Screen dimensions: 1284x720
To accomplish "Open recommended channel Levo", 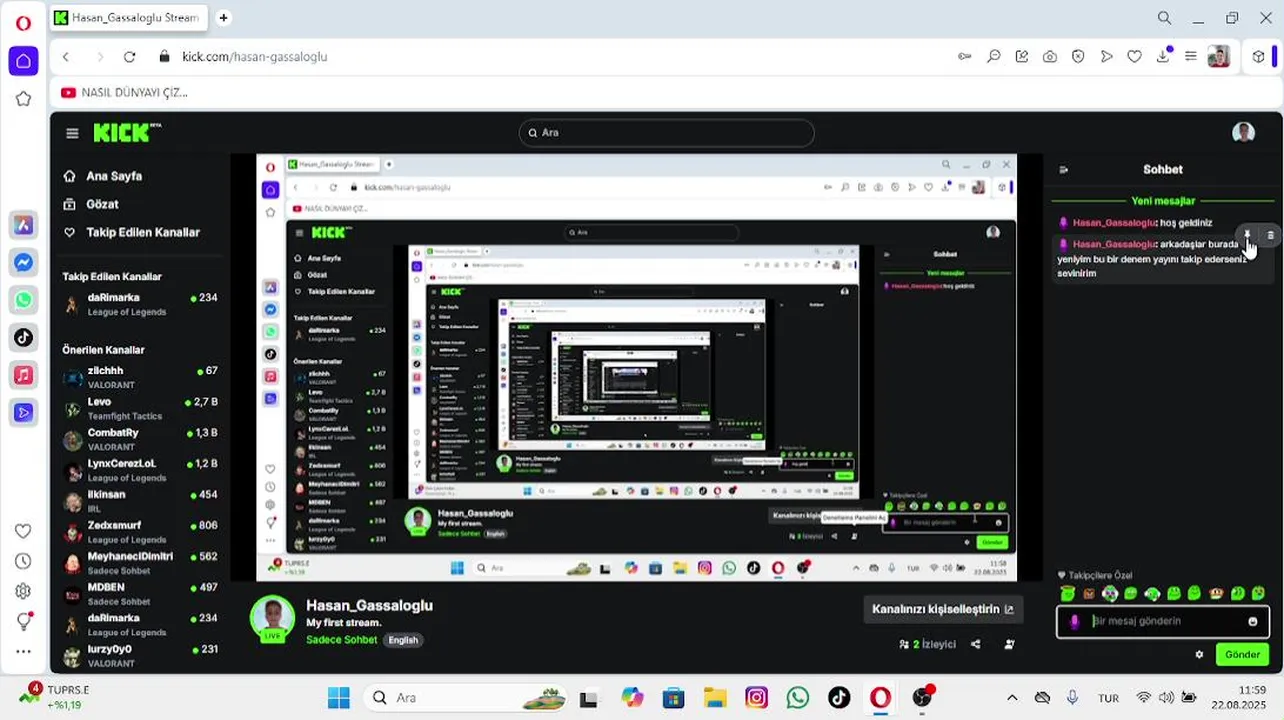I will (x=140, y=408).
